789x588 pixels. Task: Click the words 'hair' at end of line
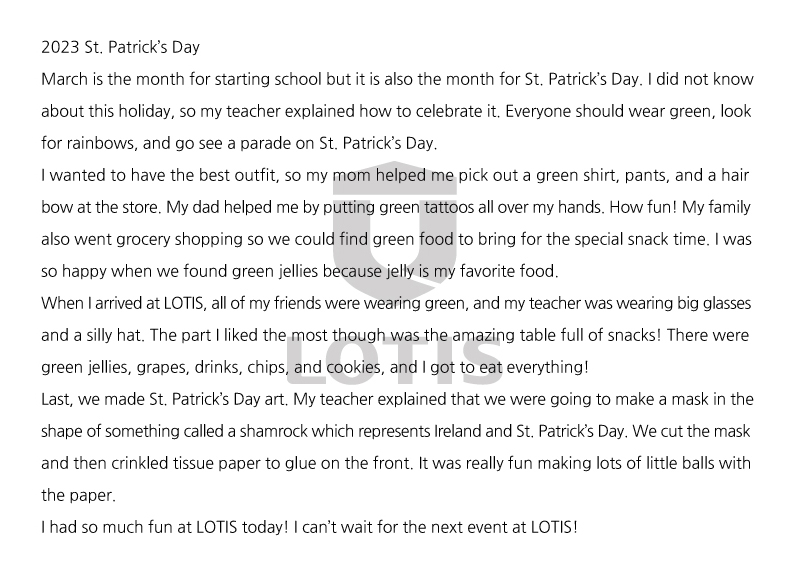pos(735,175)
